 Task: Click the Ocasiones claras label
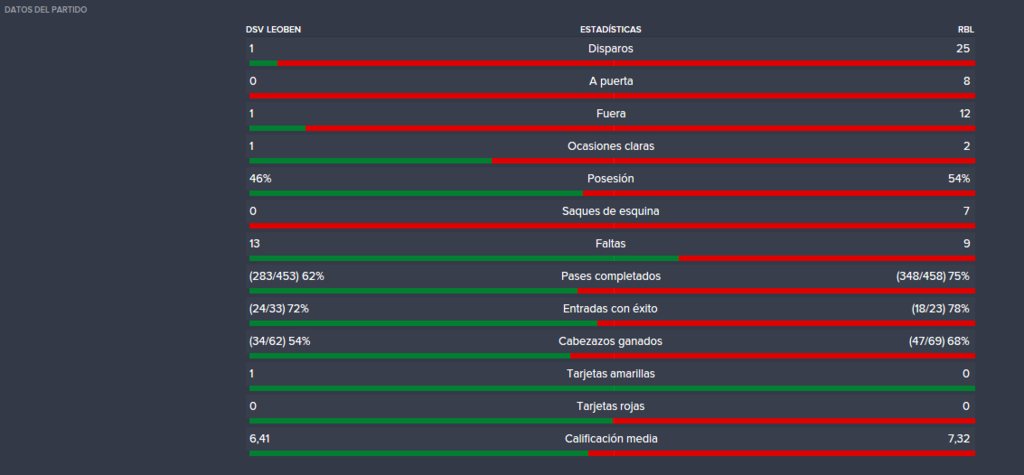click(611, 146)
